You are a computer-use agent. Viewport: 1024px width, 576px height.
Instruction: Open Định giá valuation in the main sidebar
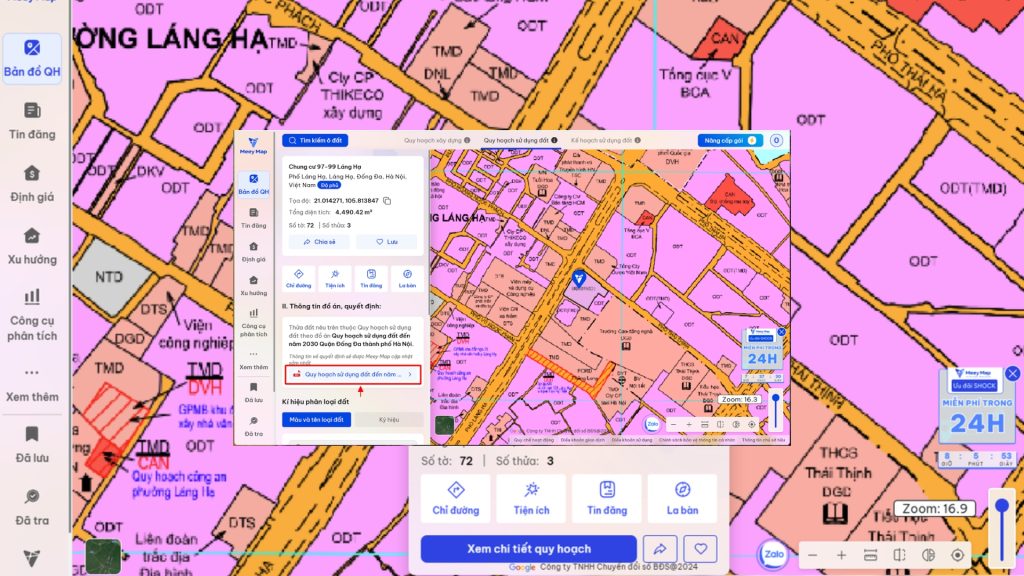pos(32,184)
